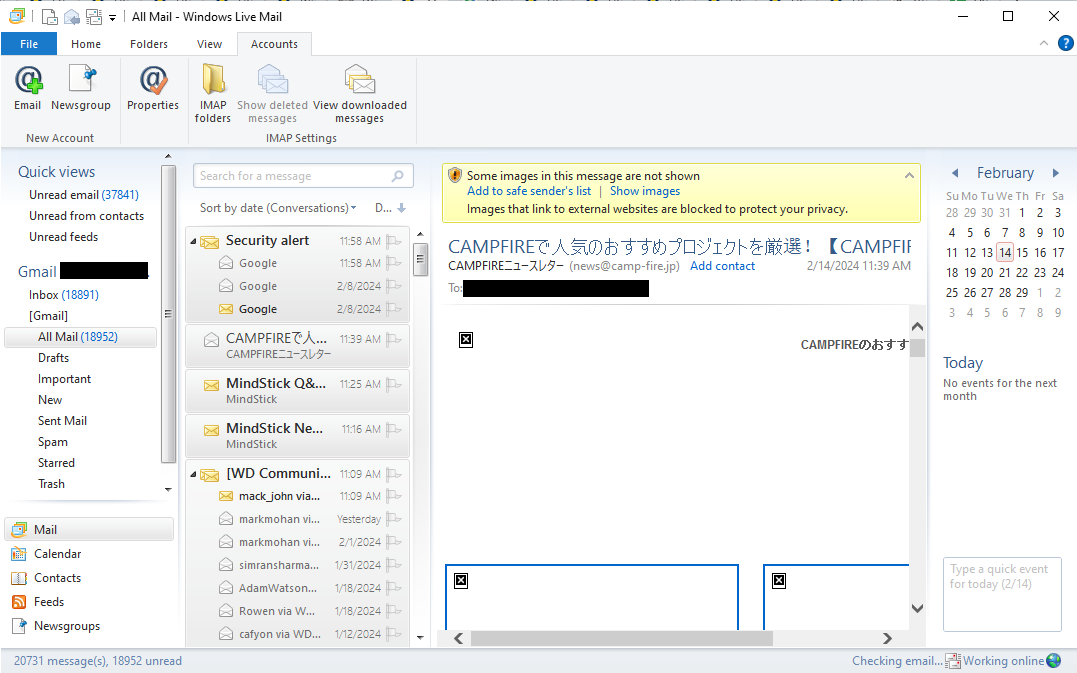This screenshot has height=673, width=1077.
Task: Click the quick event input box
Action: click(x=1002, y=594)
